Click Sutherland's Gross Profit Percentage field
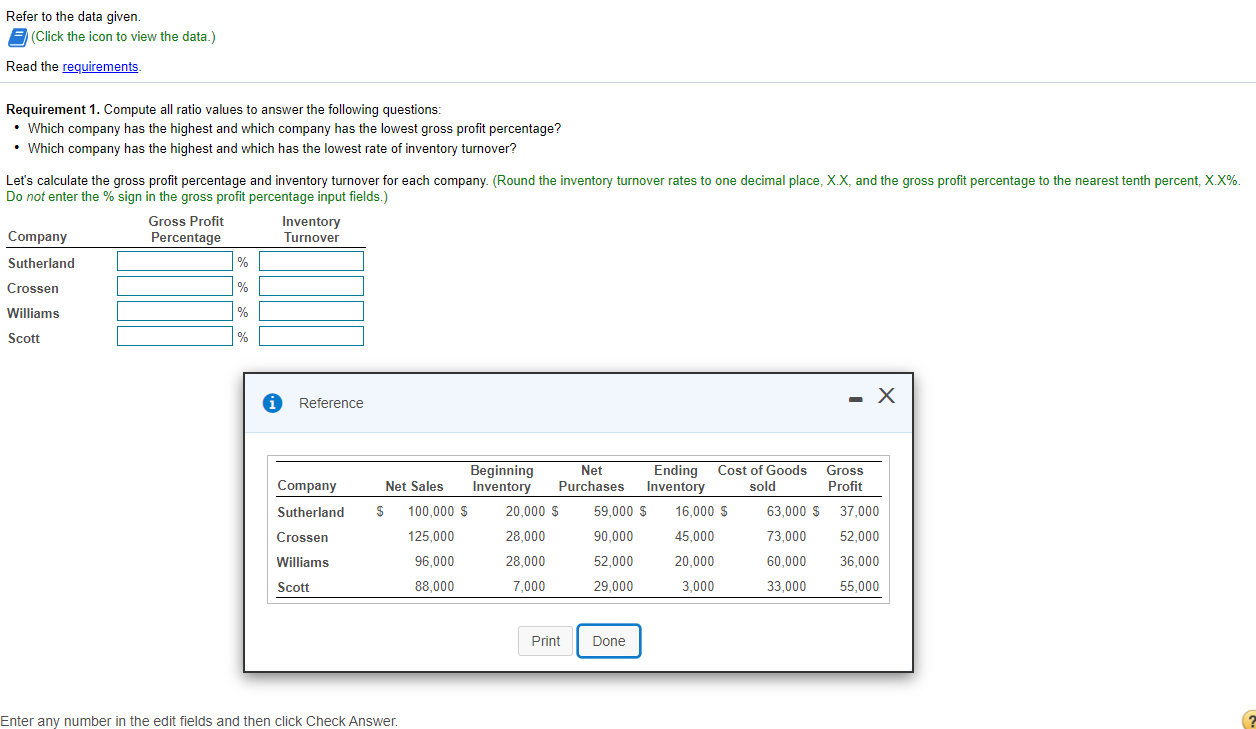Image resolution: width=1256 pixels, height=729 pixels. tap(174, 260)
